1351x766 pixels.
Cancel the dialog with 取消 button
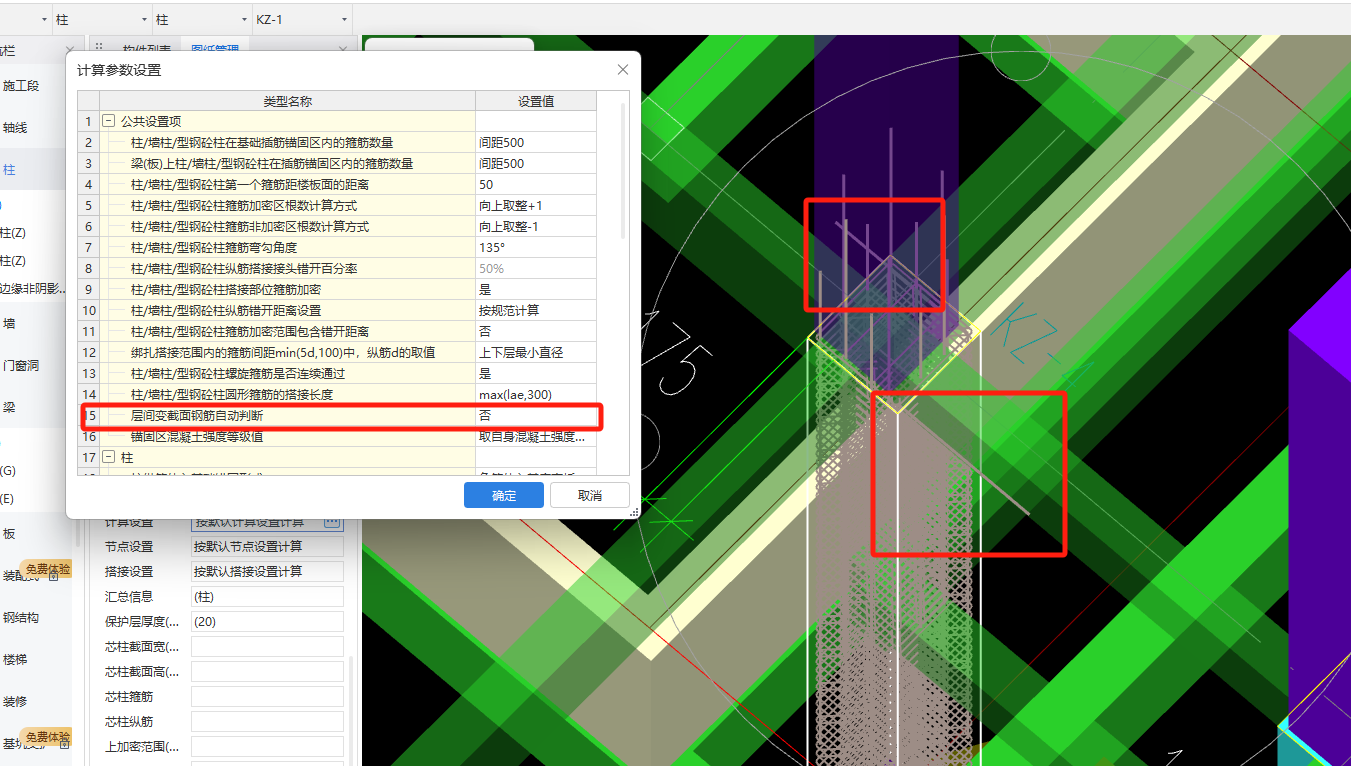[x=590, y=495]
